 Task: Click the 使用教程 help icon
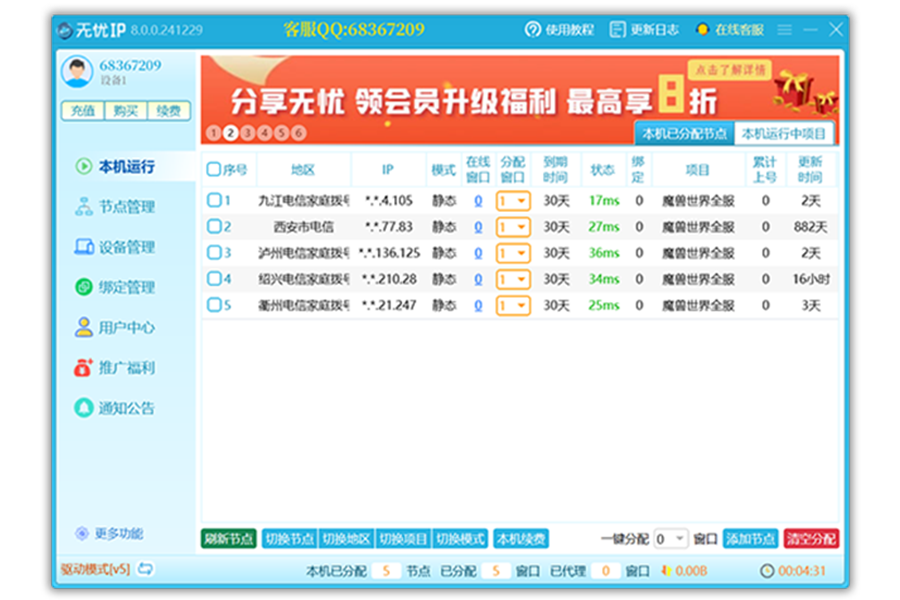[x=533, y=30]
